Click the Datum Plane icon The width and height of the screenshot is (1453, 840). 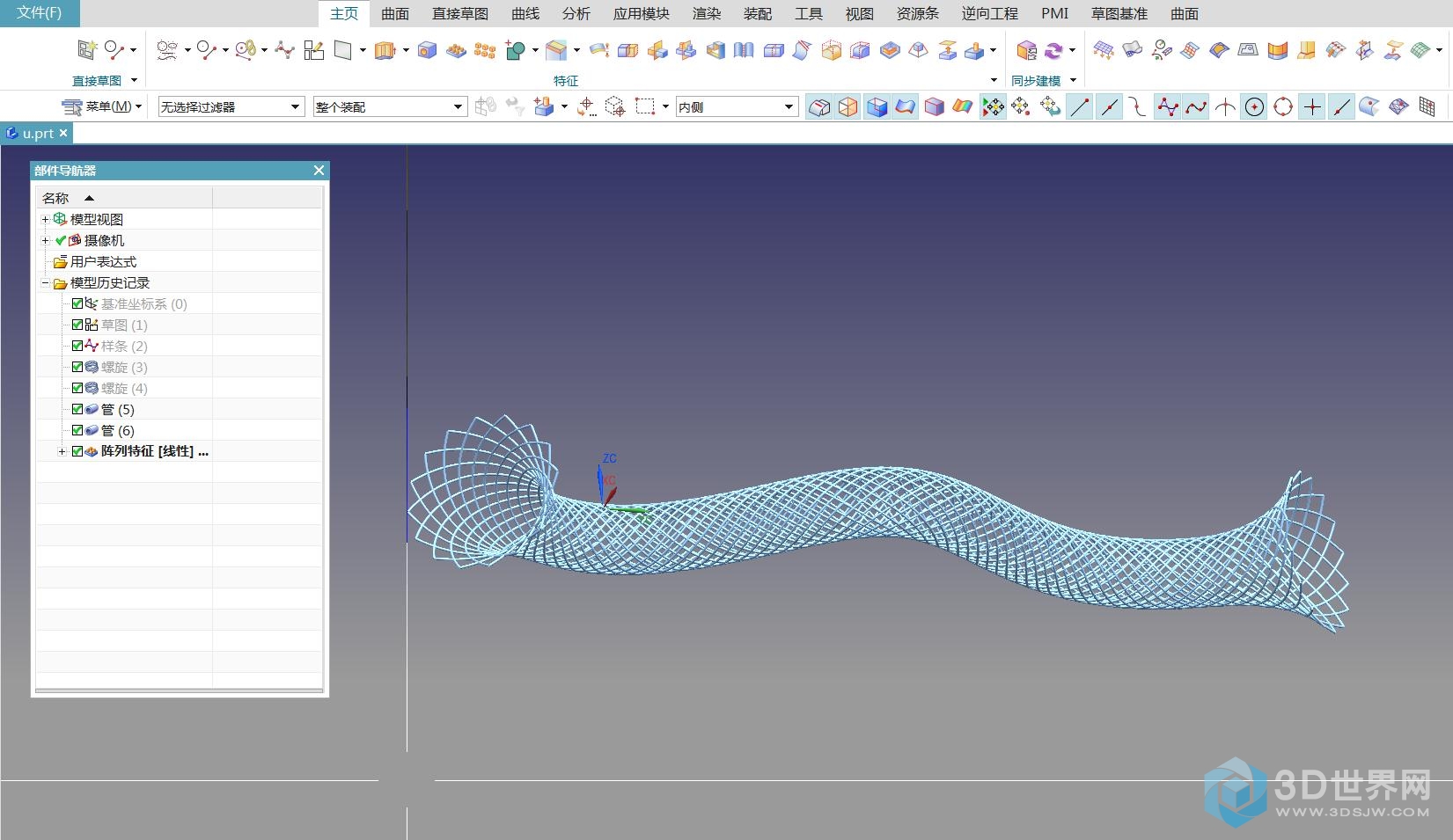point(342,50)
